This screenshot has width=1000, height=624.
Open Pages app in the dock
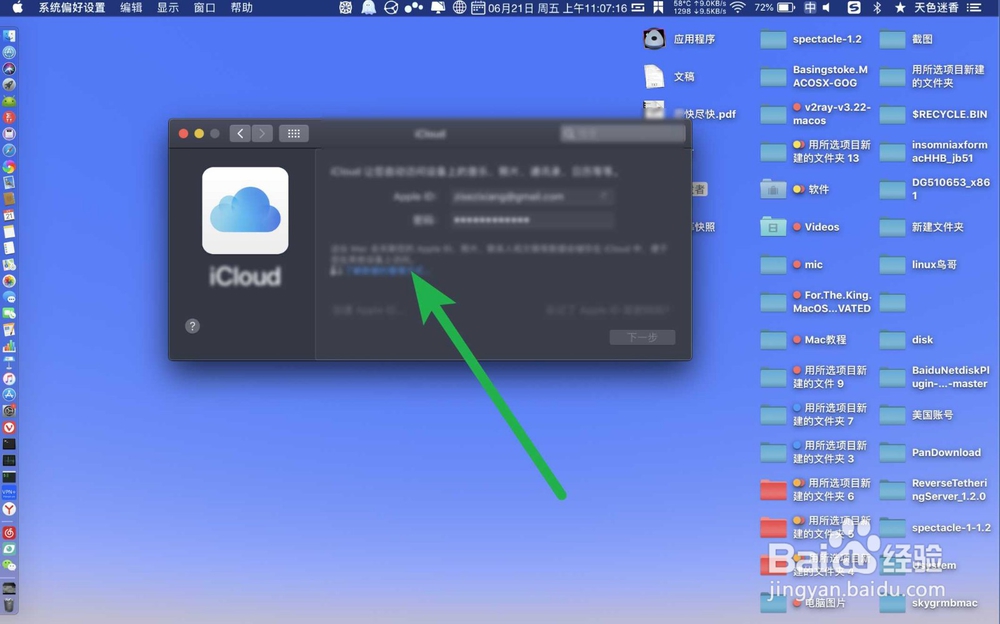(9, 330)
